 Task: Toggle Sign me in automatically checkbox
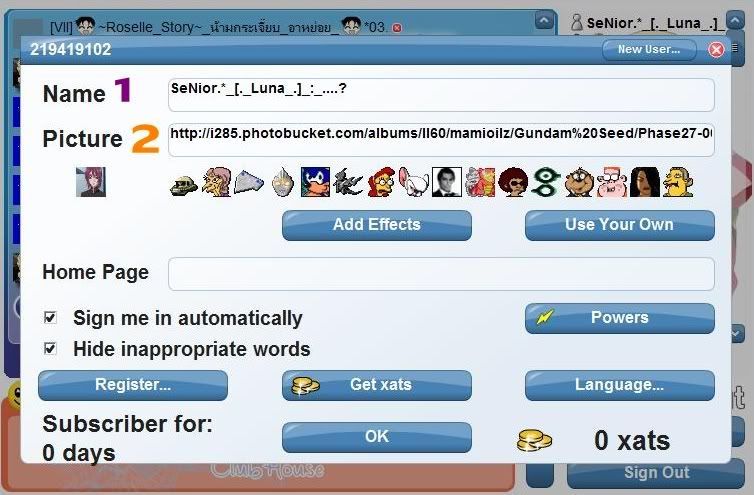coord(50,317)
